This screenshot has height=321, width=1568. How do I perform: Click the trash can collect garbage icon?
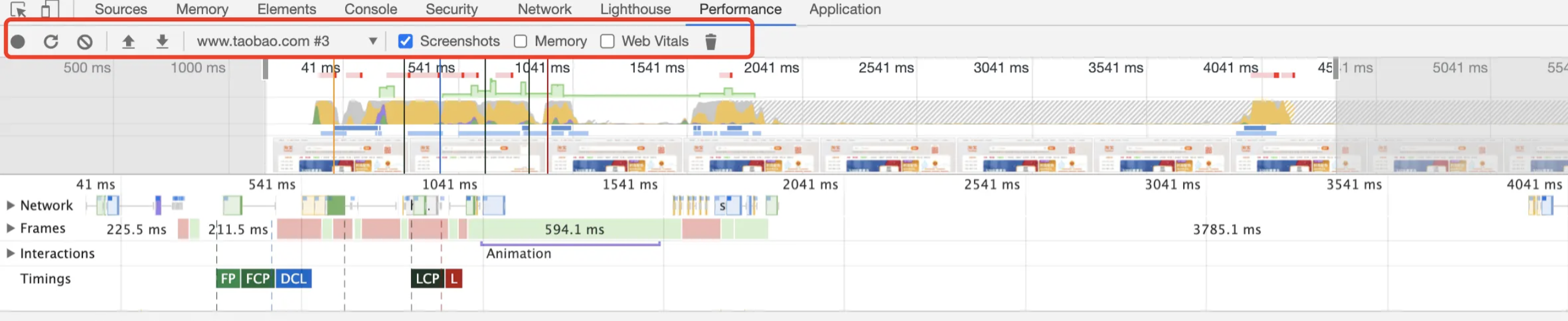click(x=711, y=41)
